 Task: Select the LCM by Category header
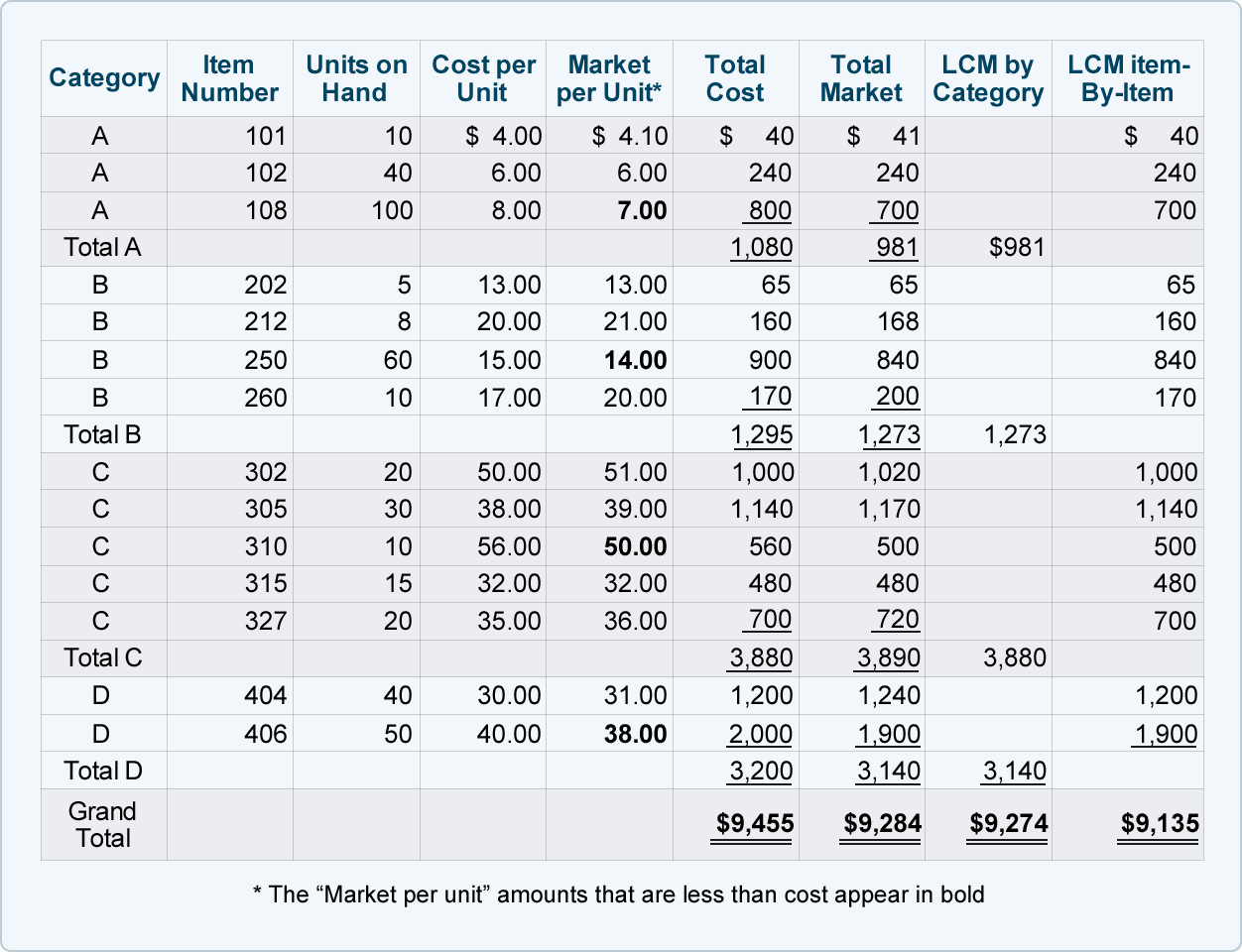[988, 78]
